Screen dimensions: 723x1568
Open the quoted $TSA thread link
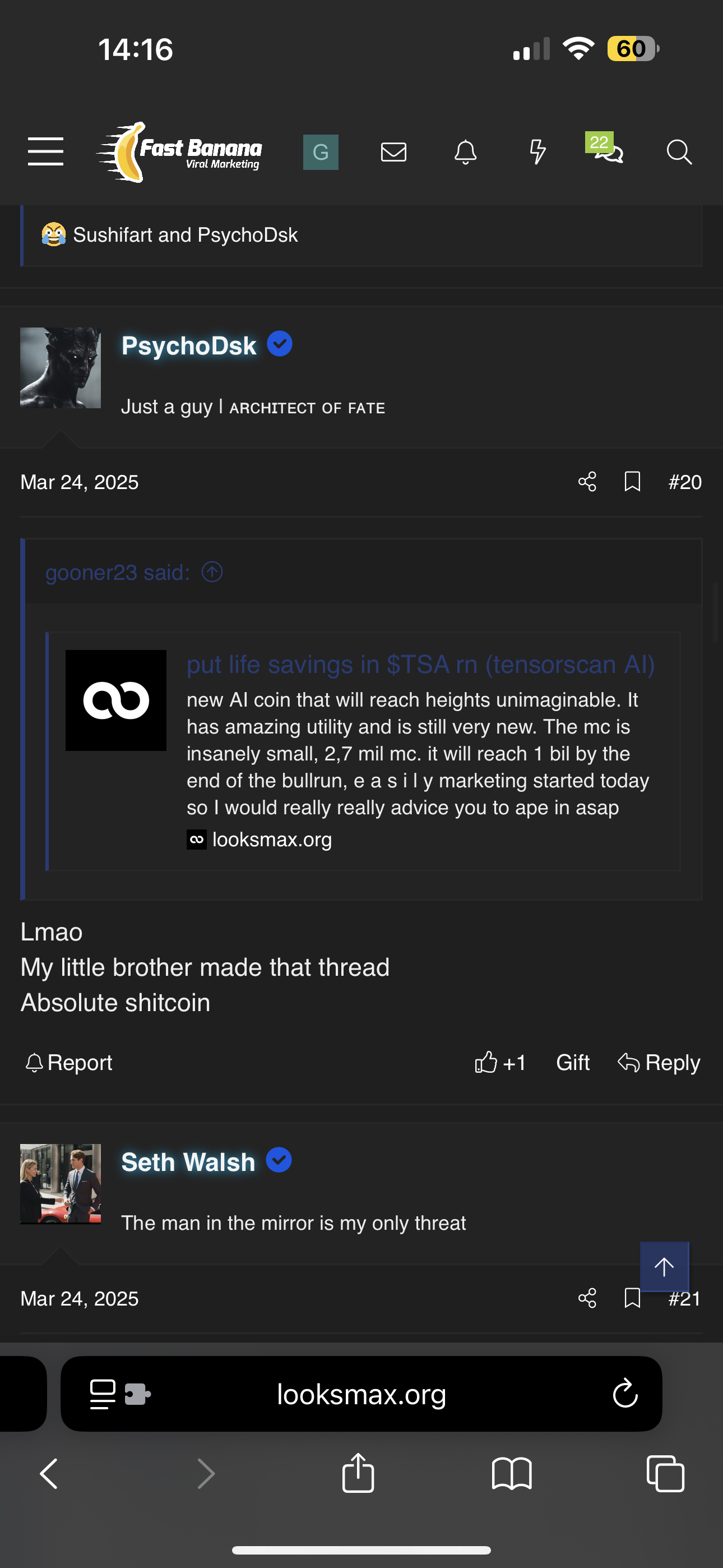(420, 665)
